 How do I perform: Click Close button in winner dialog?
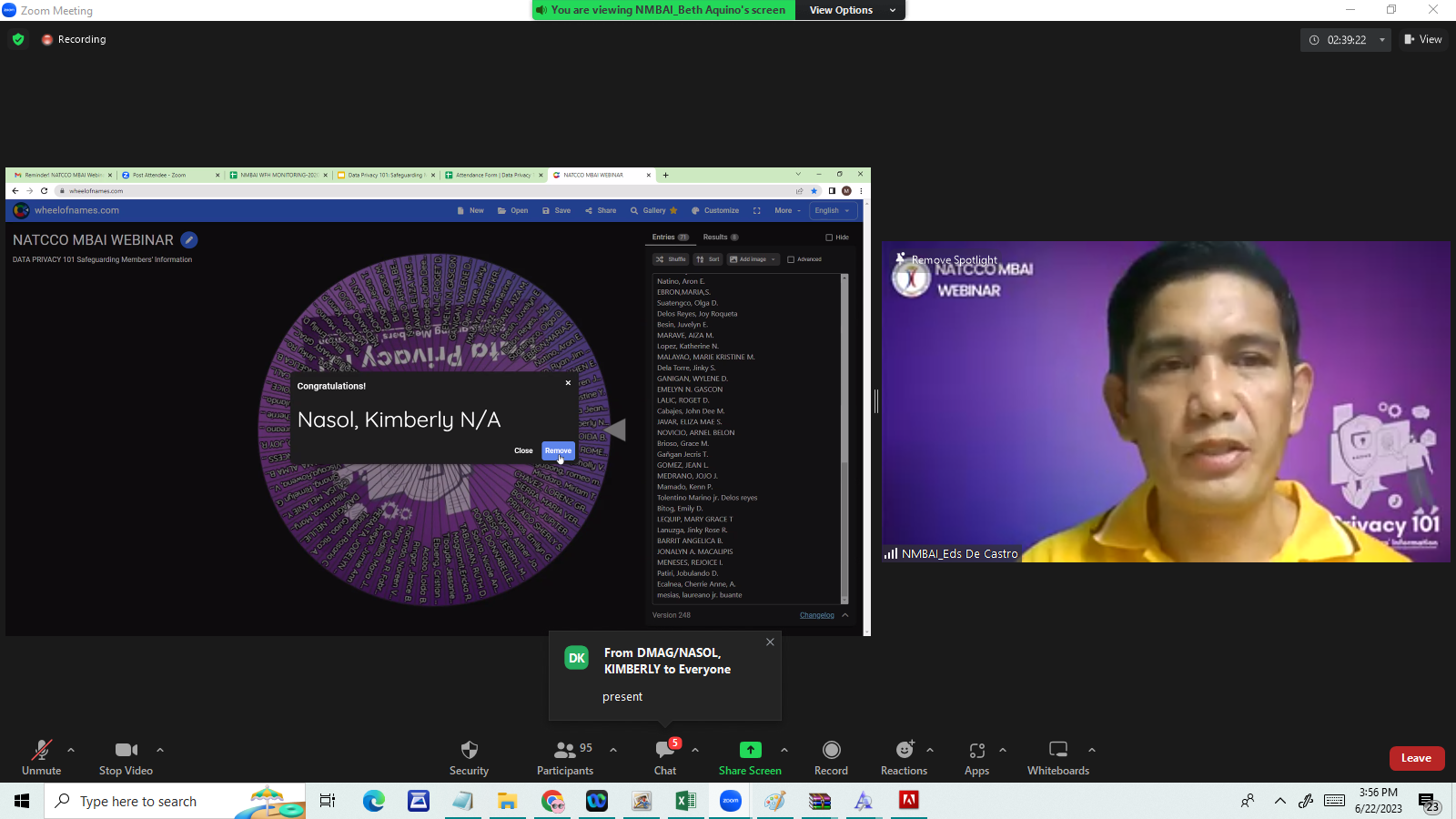[x=523, y=450]
